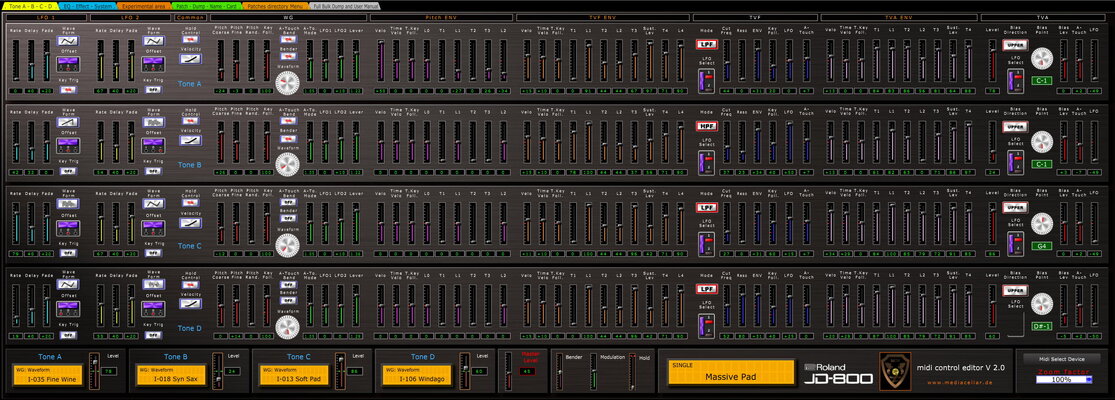Click Tone B LFO 2 Wave Form button

tap(154, 121)
